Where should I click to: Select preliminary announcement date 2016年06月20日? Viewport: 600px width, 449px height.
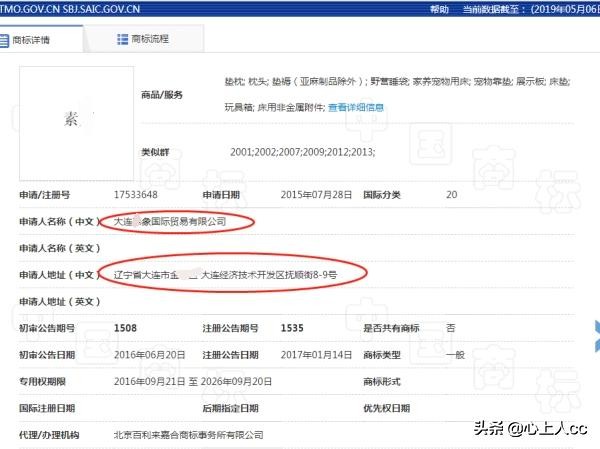click(x=149, y=355)
